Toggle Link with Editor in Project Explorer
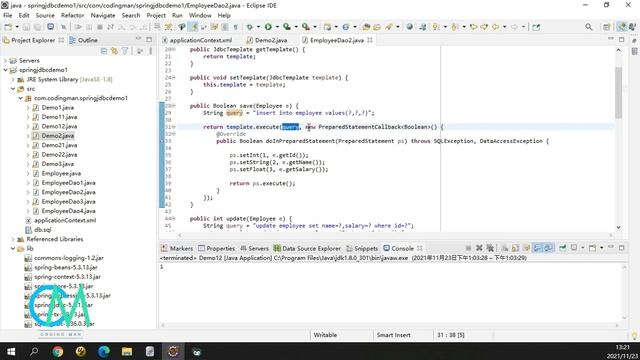The image size is (640, 360). [114, 51]
